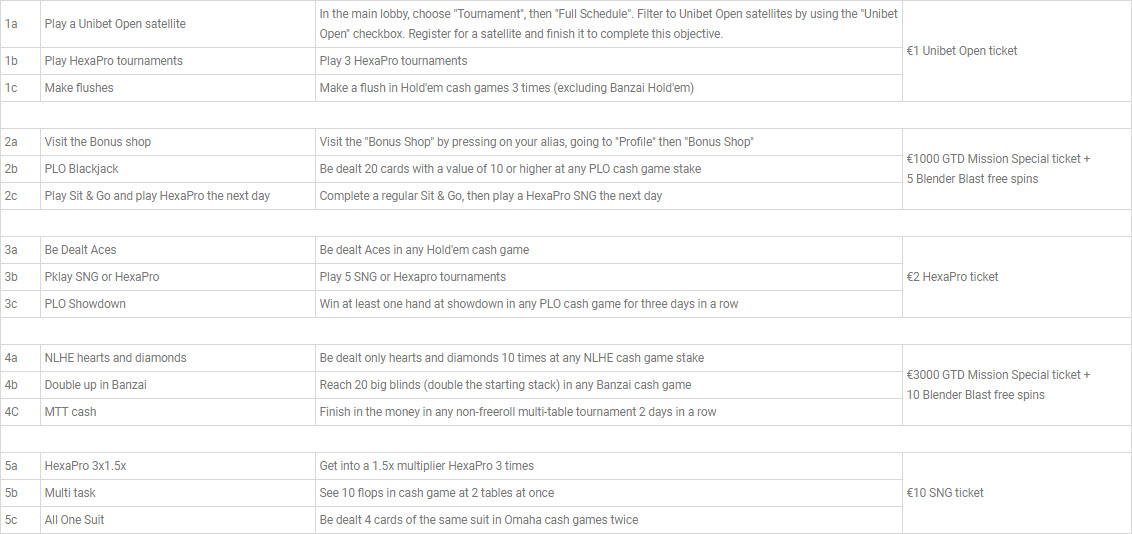Select the "NLHE hearts and diamonds" mission
Viewport: 1132px width, 534px height.
(116, 358)
